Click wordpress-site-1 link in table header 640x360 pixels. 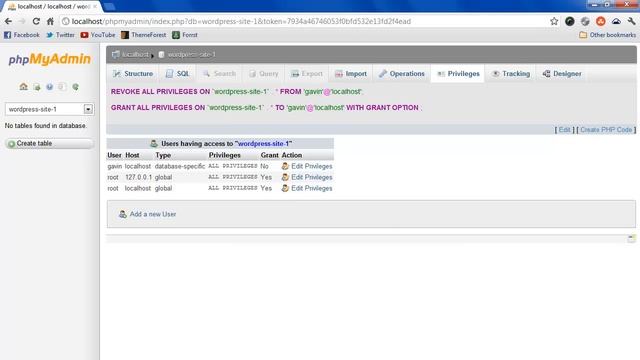point(263,144)
